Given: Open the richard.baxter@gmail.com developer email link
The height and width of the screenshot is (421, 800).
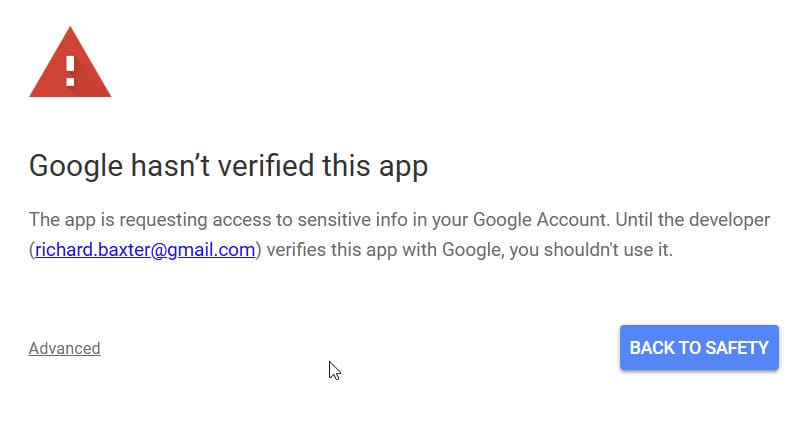Looking at the screenshot, I should (x=145, y=250).
